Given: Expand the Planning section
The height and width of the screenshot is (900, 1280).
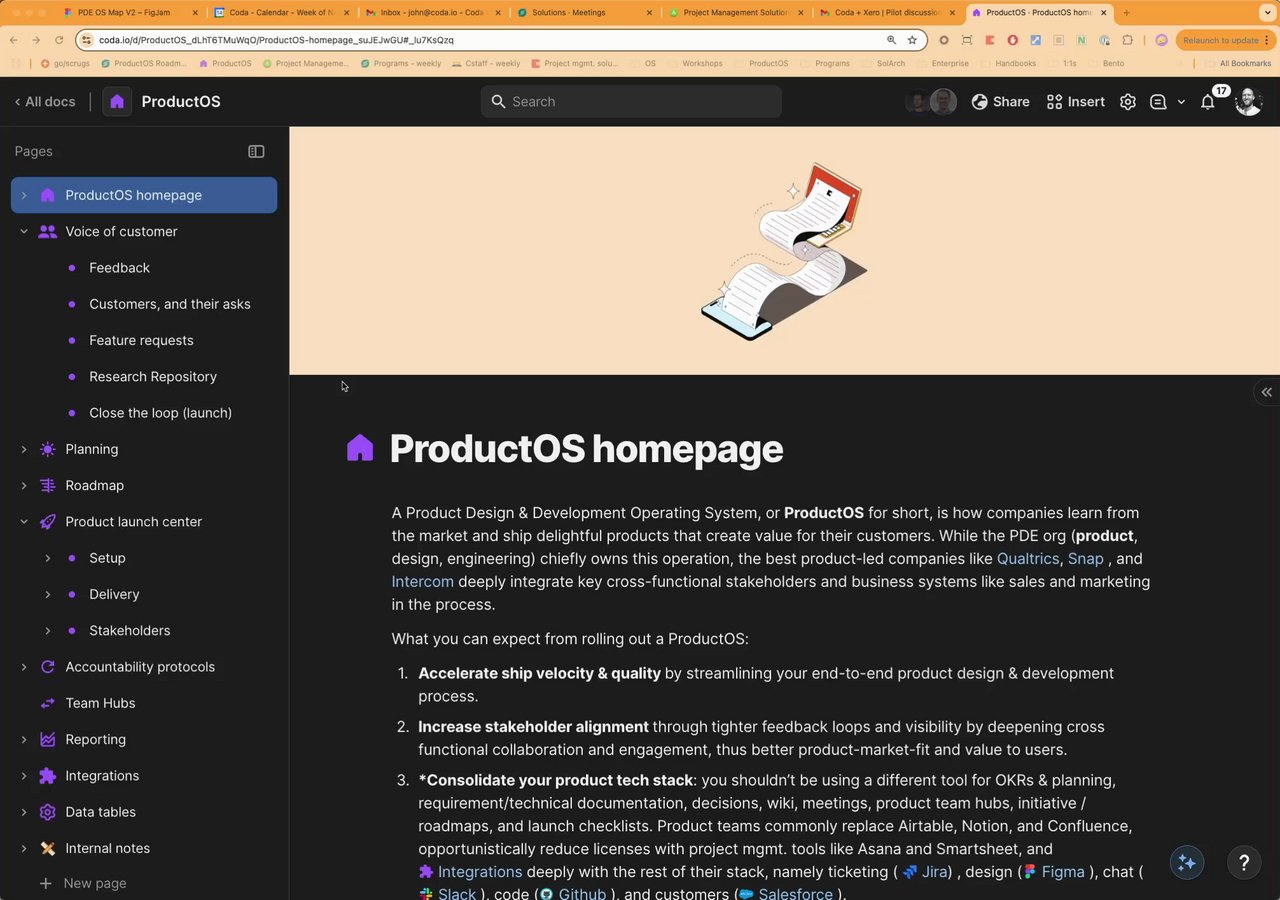Looking at the screenshot, I should pyautogui.click(x=24, y=449).
